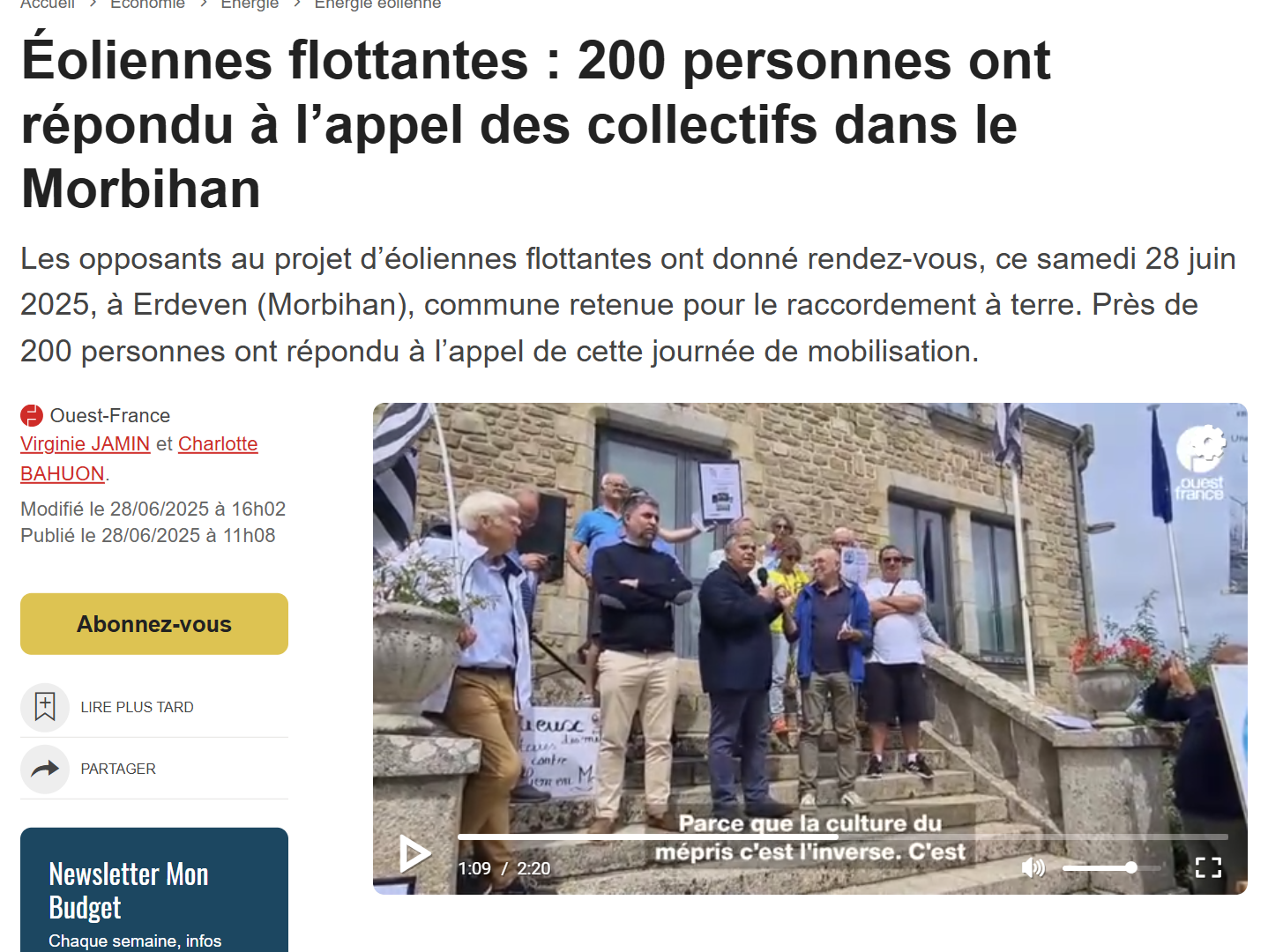Image resolution: width=1283 pixels, height=952 pixels.
Task: Select PARTAGER label
Action: (x=118, y=769)
